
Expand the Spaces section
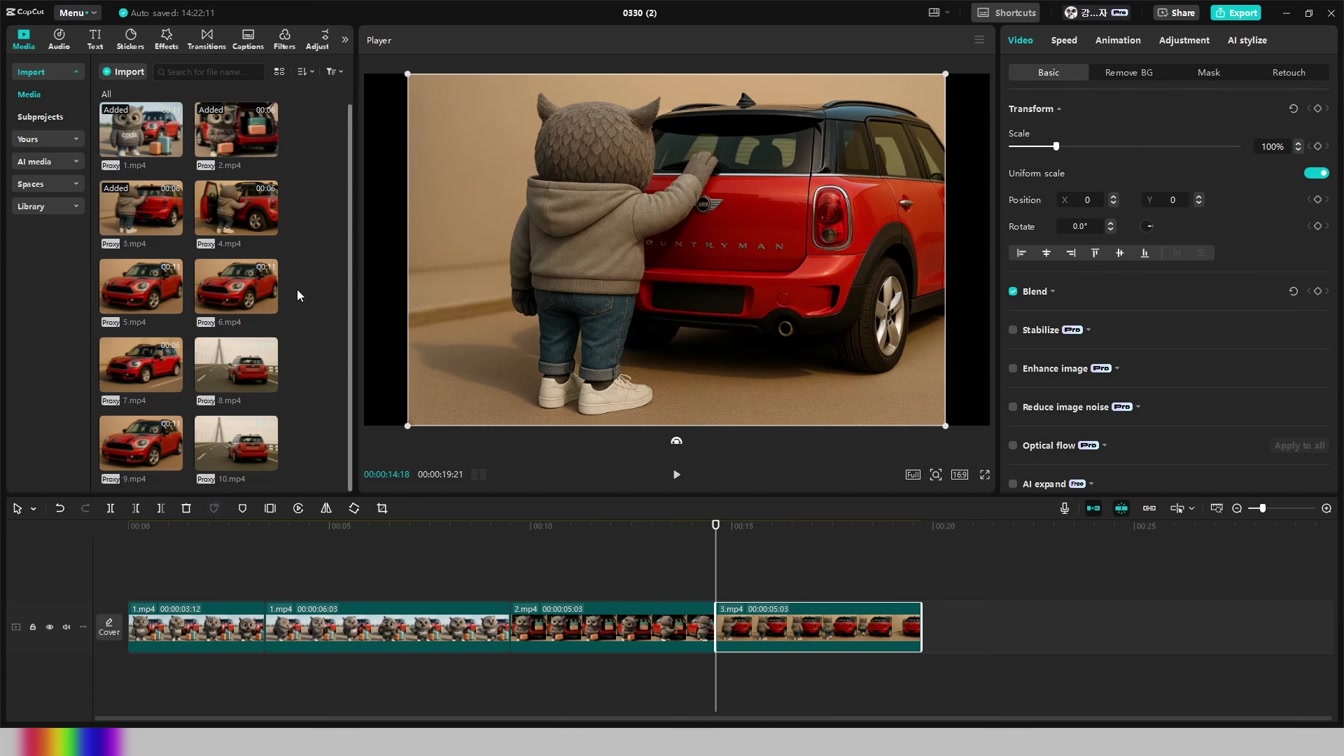click(47, 184)
